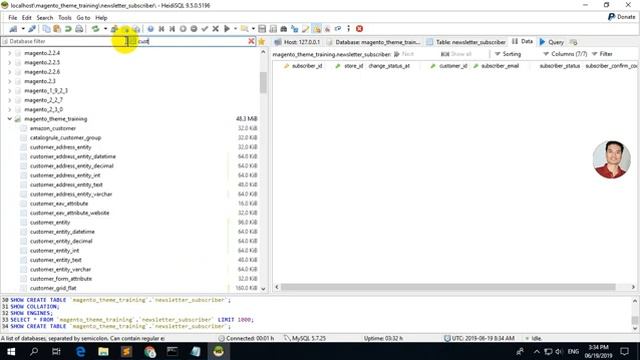Click the Next rows button

(404, 54)
